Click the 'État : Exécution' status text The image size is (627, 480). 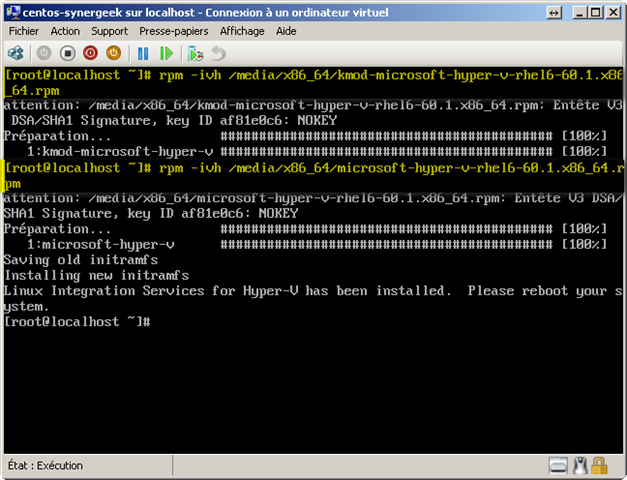pyautogui.click(x=45, y=466)
